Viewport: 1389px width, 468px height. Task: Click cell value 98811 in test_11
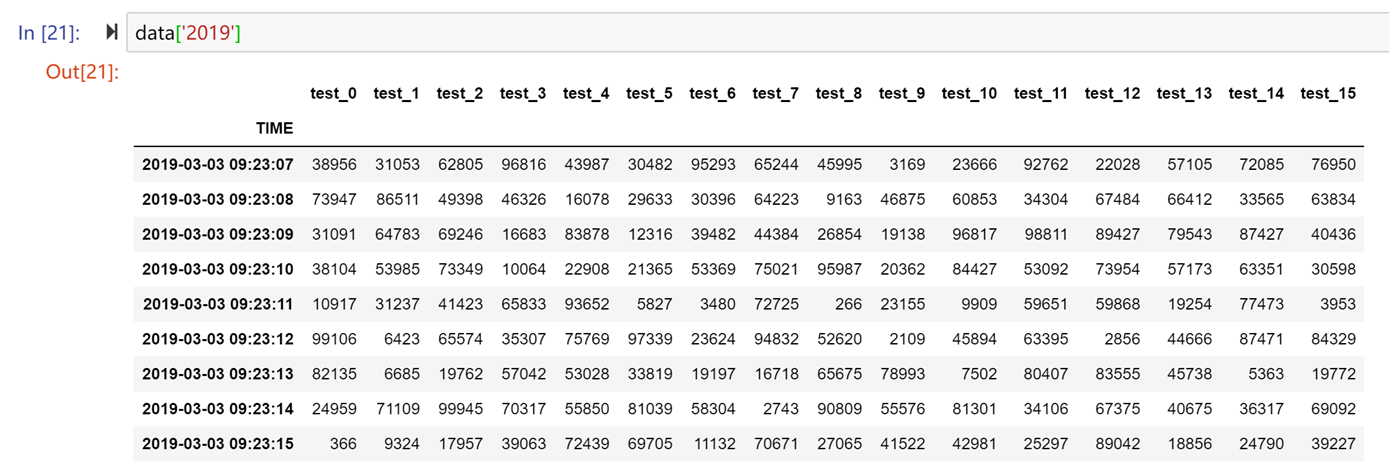pyautogui.click(x=1046, y=234)
